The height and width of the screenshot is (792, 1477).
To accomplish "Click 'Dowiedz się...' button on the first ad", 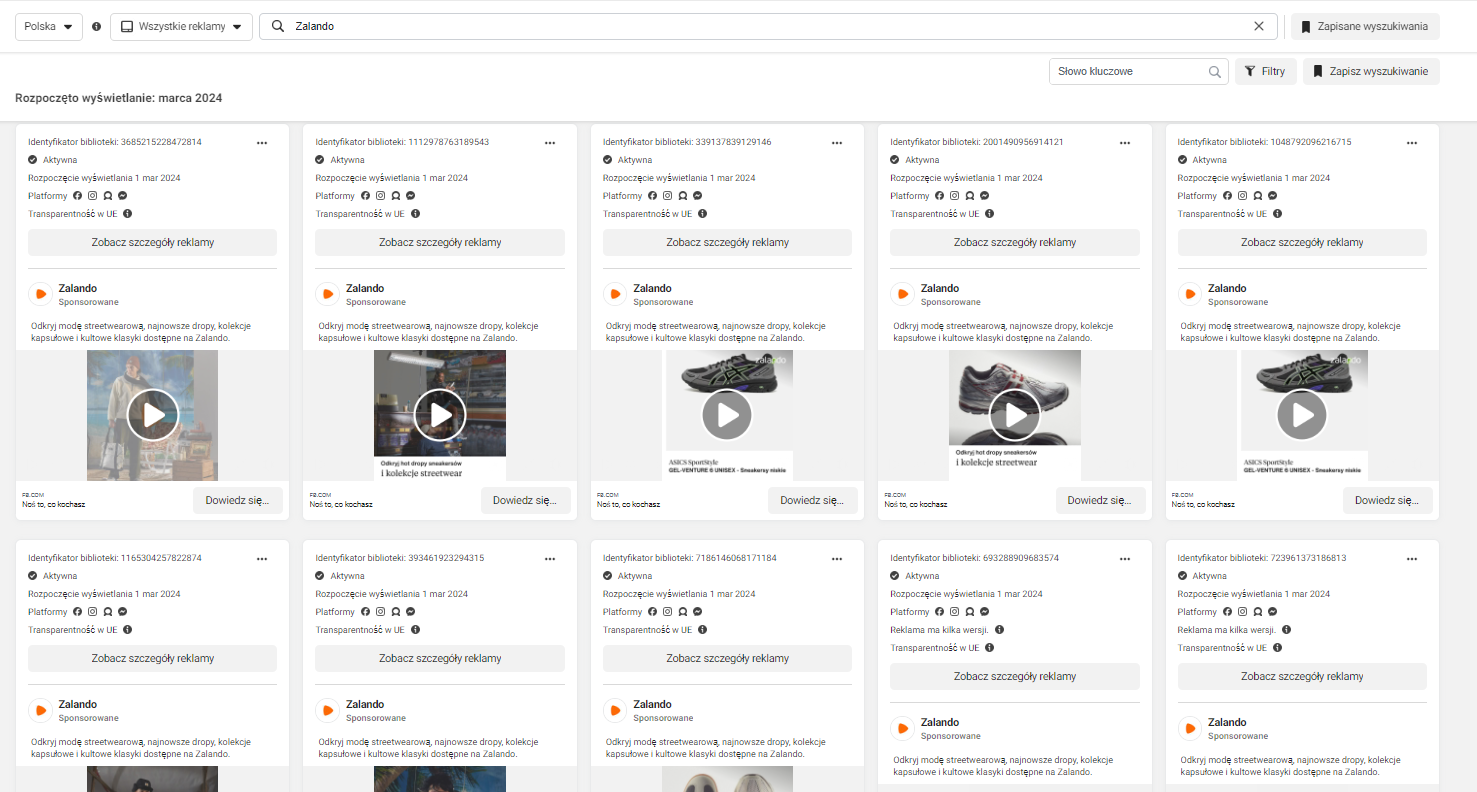I will tap(237, 501).
